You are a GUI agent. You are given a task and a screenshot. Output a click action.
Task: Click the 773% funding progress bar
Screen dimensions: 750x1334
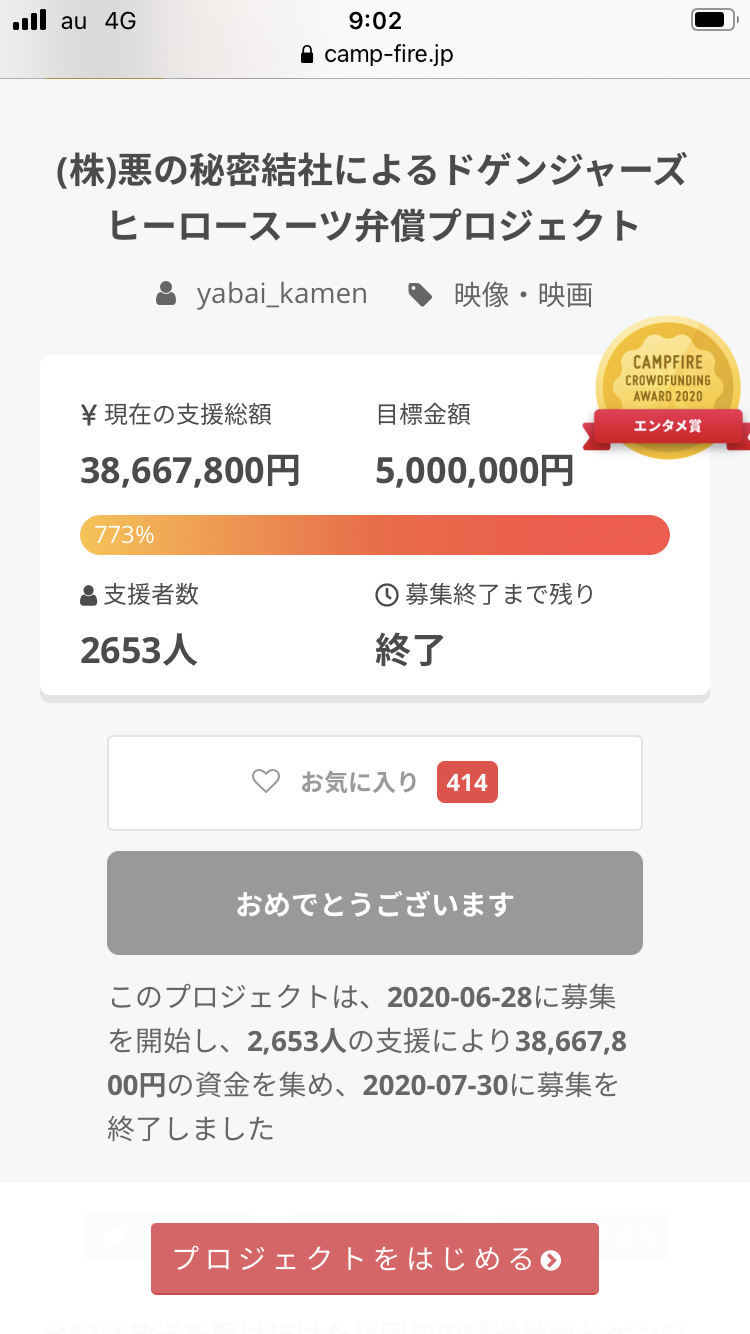tap(374, 535)
